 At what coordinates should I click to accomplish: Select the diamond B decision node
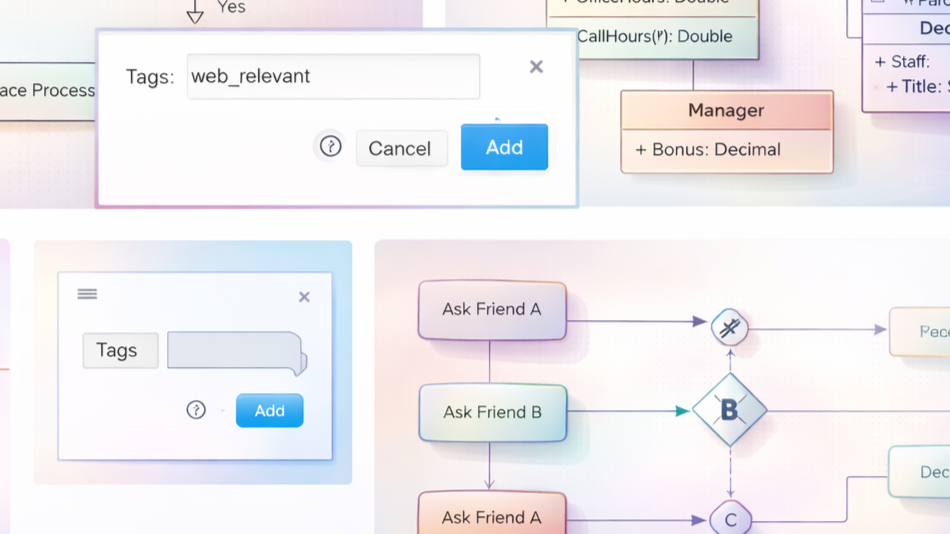tap(729, 410)
